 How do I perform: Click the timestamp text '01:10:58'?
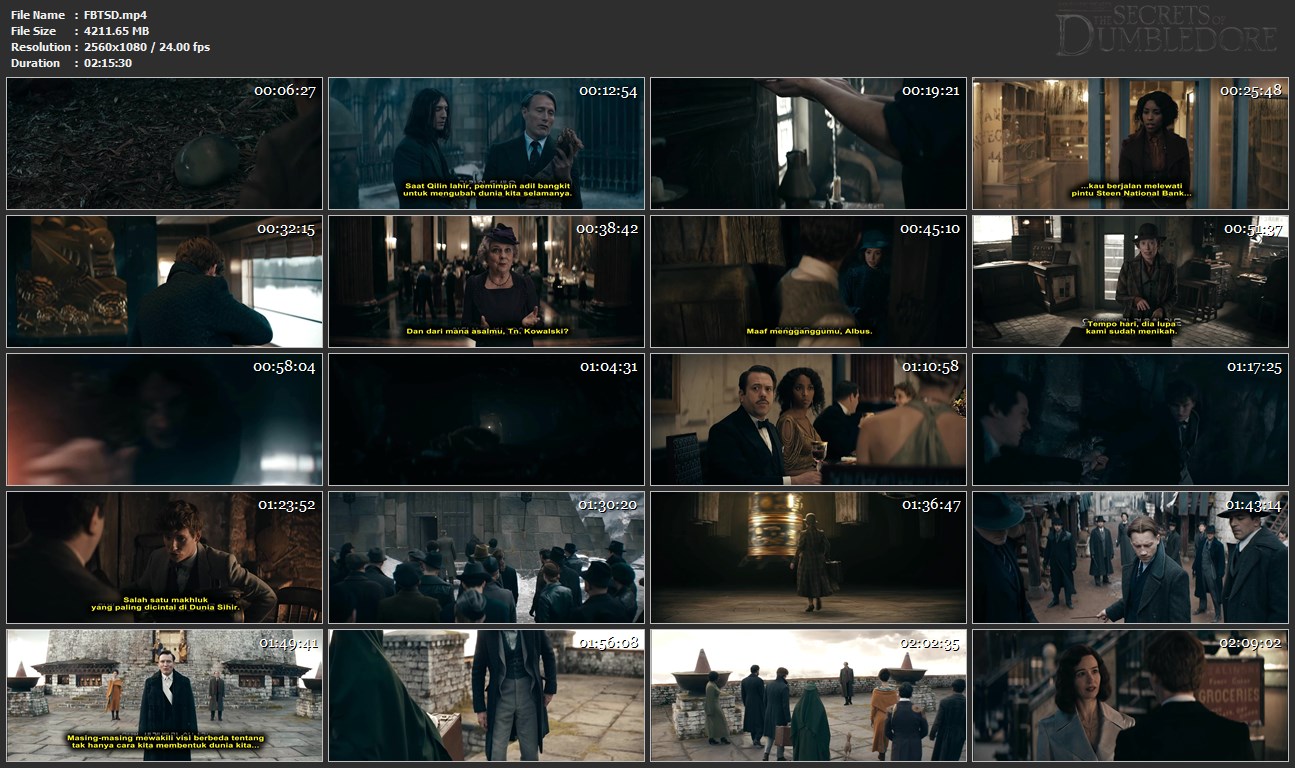coord(930,366)
